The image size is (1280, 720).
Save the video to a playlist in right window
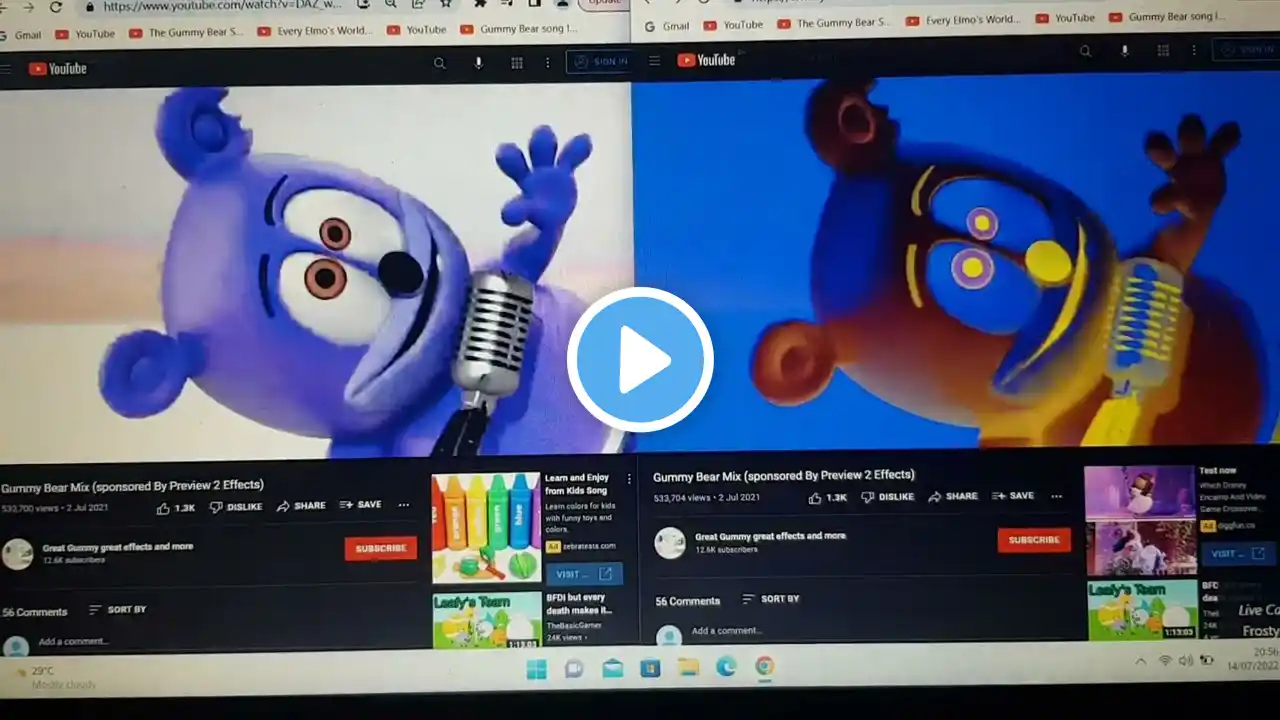(1013, 496)
